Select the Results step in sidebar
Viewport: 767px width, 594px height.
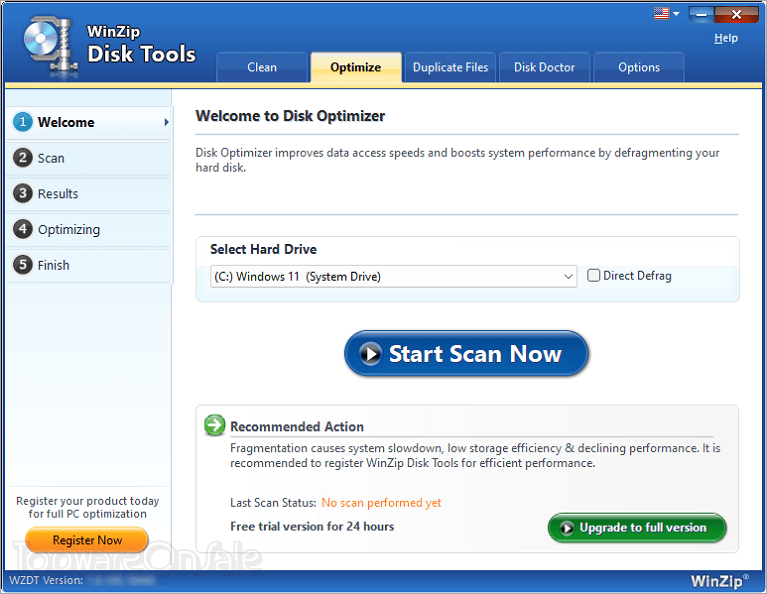click(89, 194)
